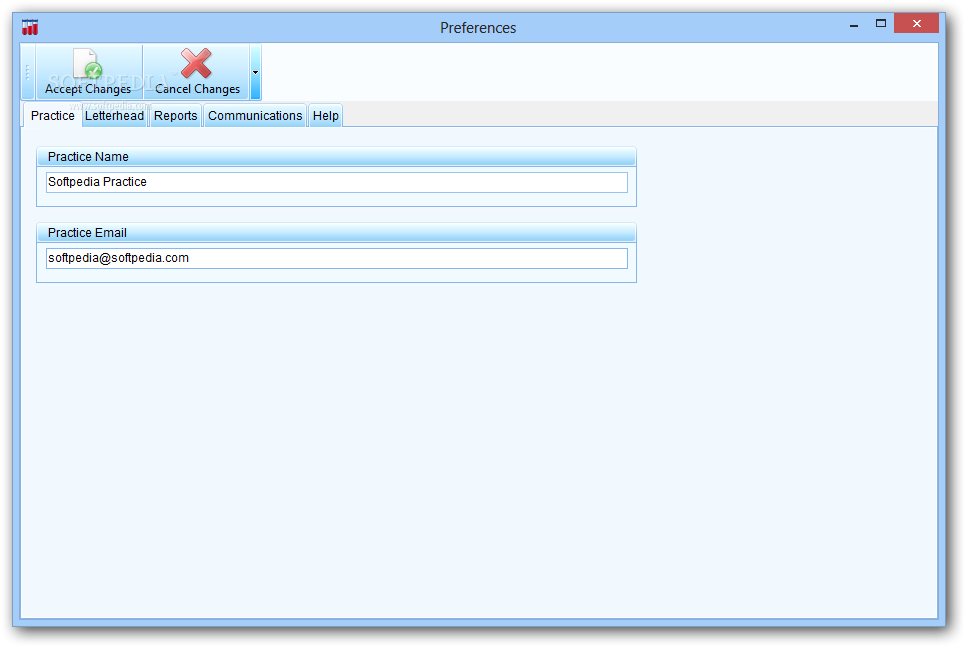
Task: Click the Practice Email input field
Action: point(337,258)
